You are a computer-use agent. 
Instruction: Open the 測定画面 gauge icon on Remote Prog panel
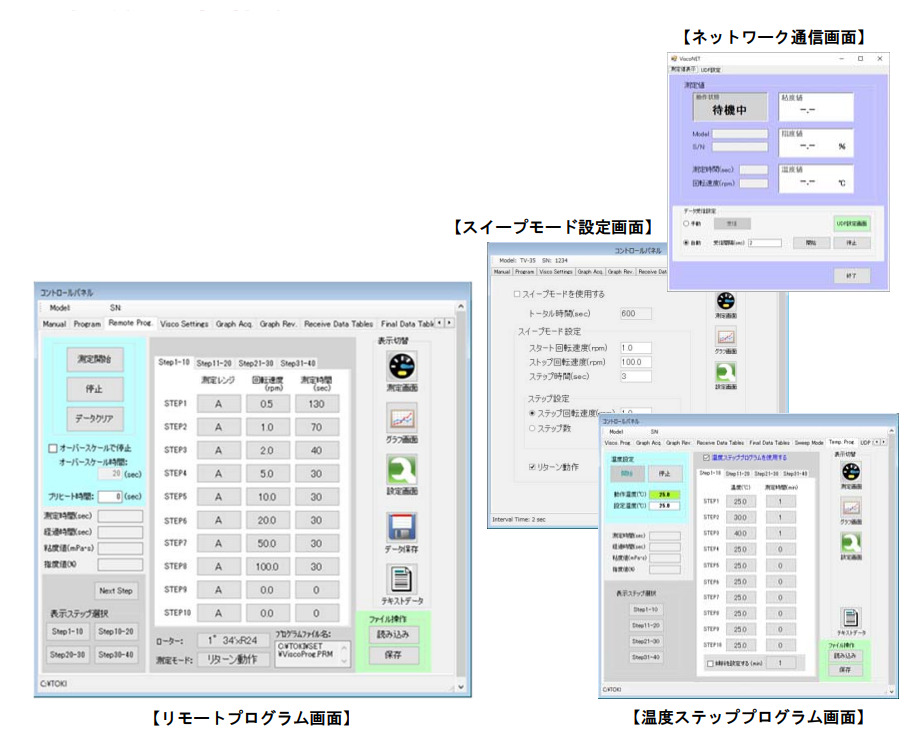403,367
